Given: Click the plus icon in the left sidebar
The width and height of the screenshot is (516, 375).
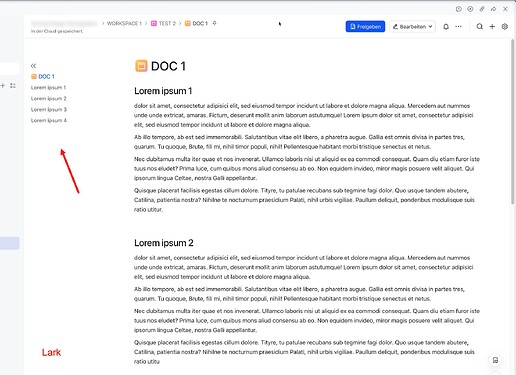Looking at the screenshot, I should tap(3, 86).
